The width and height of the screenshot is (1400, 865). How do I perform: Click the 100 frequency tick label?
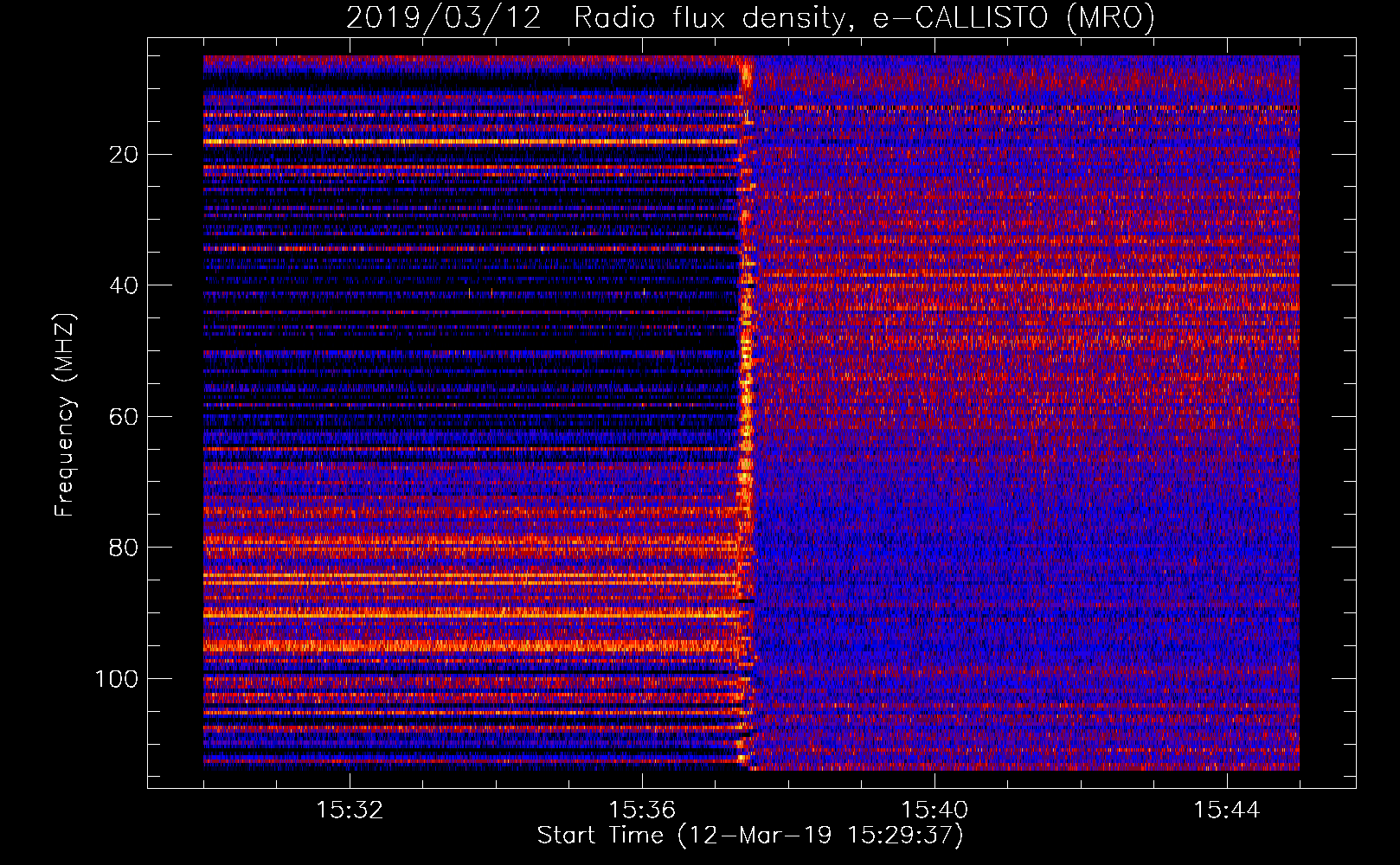117,679
